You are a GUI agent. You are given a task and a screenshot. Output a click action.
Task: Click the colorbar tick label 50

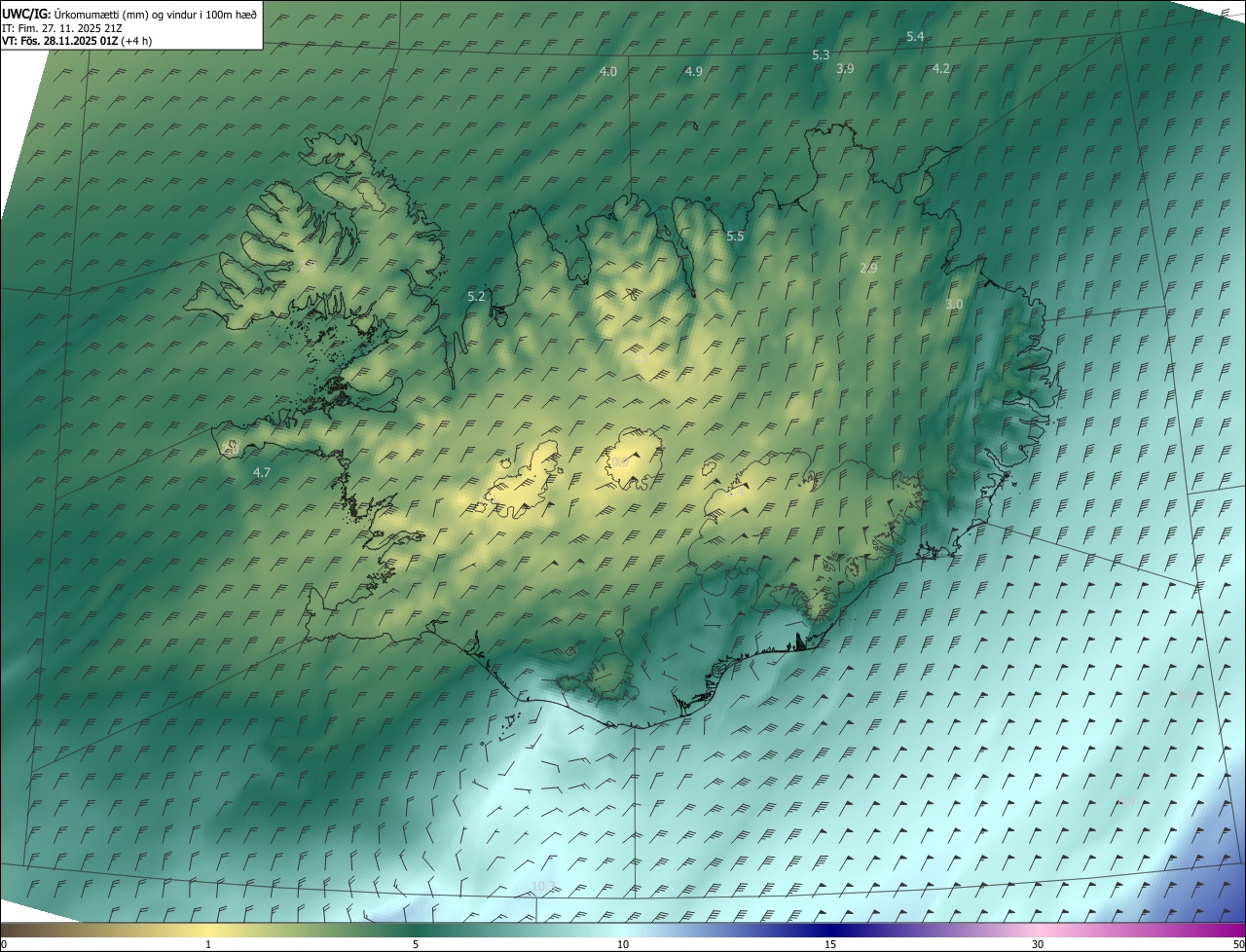coord(1238,944)
